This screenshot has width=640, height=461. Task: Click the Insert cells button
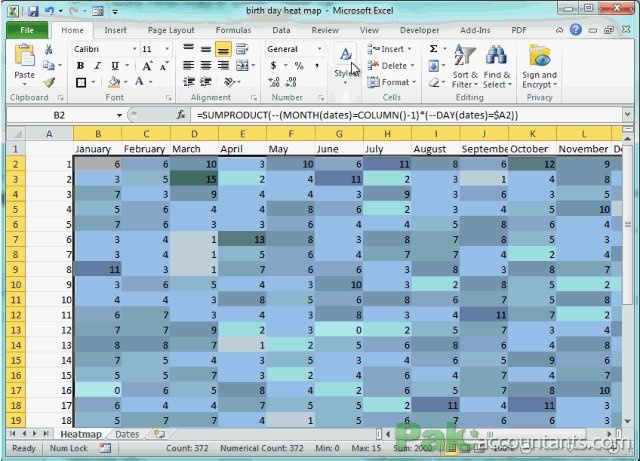[x=390, y=49]
